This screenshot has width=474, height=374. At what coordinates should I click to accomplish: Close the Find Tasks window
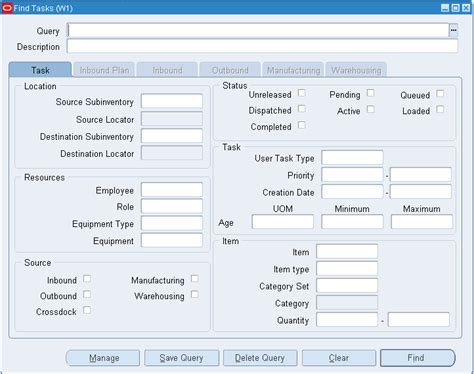click(466, 8)
